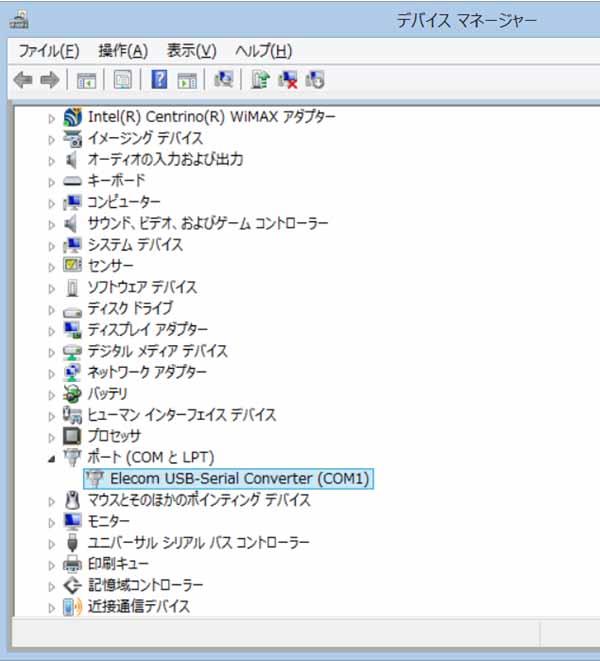
Task: Select Elecom USB-Serial Converter (COM1)
Action: click(x=229, y=478)
